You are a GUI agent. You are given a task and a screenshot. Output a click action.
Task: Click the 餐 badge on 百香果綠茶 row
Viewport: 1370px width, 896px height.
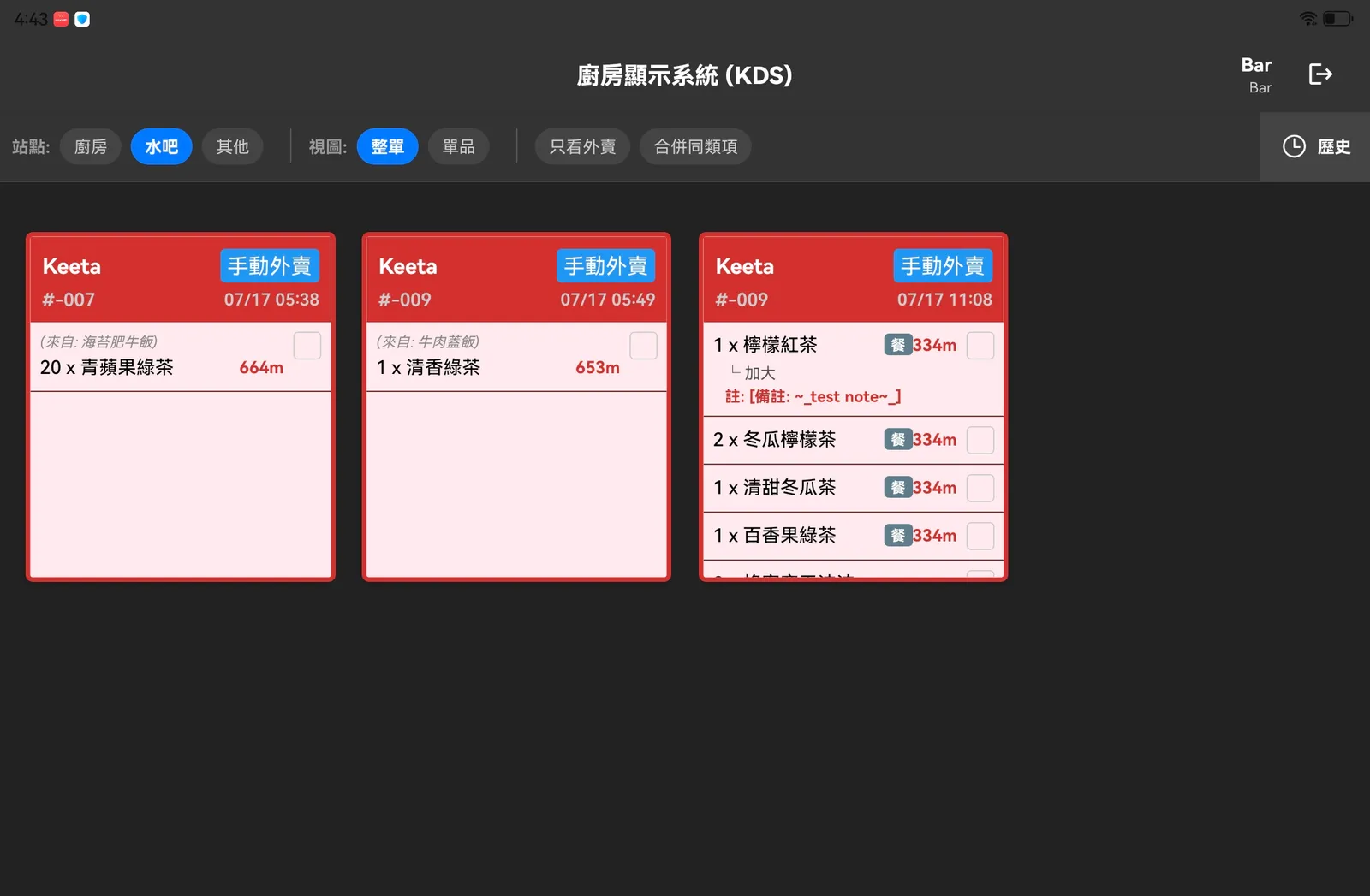click(x=897, y=535)
